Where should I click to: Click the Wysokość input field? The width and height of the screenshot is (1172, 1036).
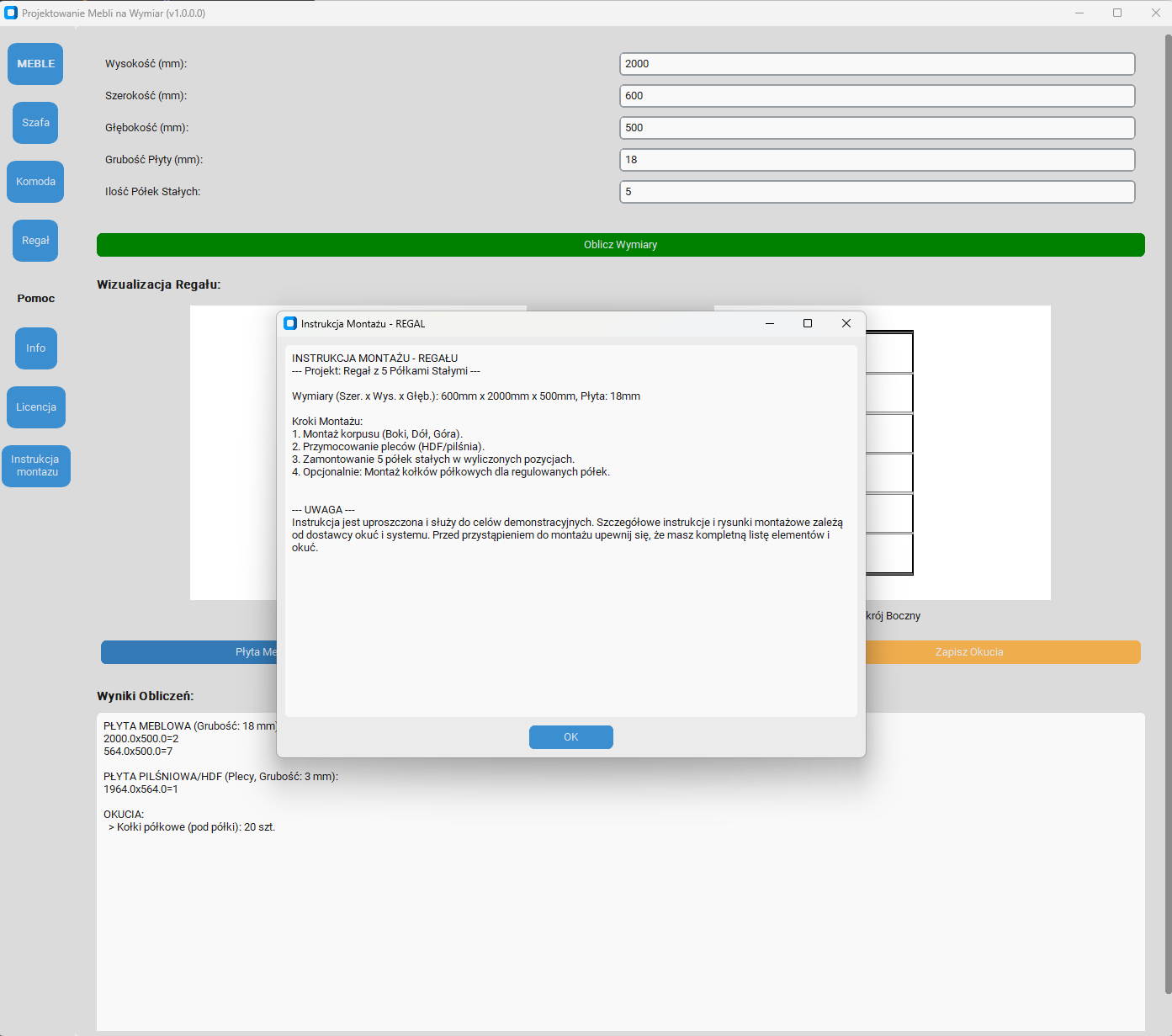tap(877, 64)
